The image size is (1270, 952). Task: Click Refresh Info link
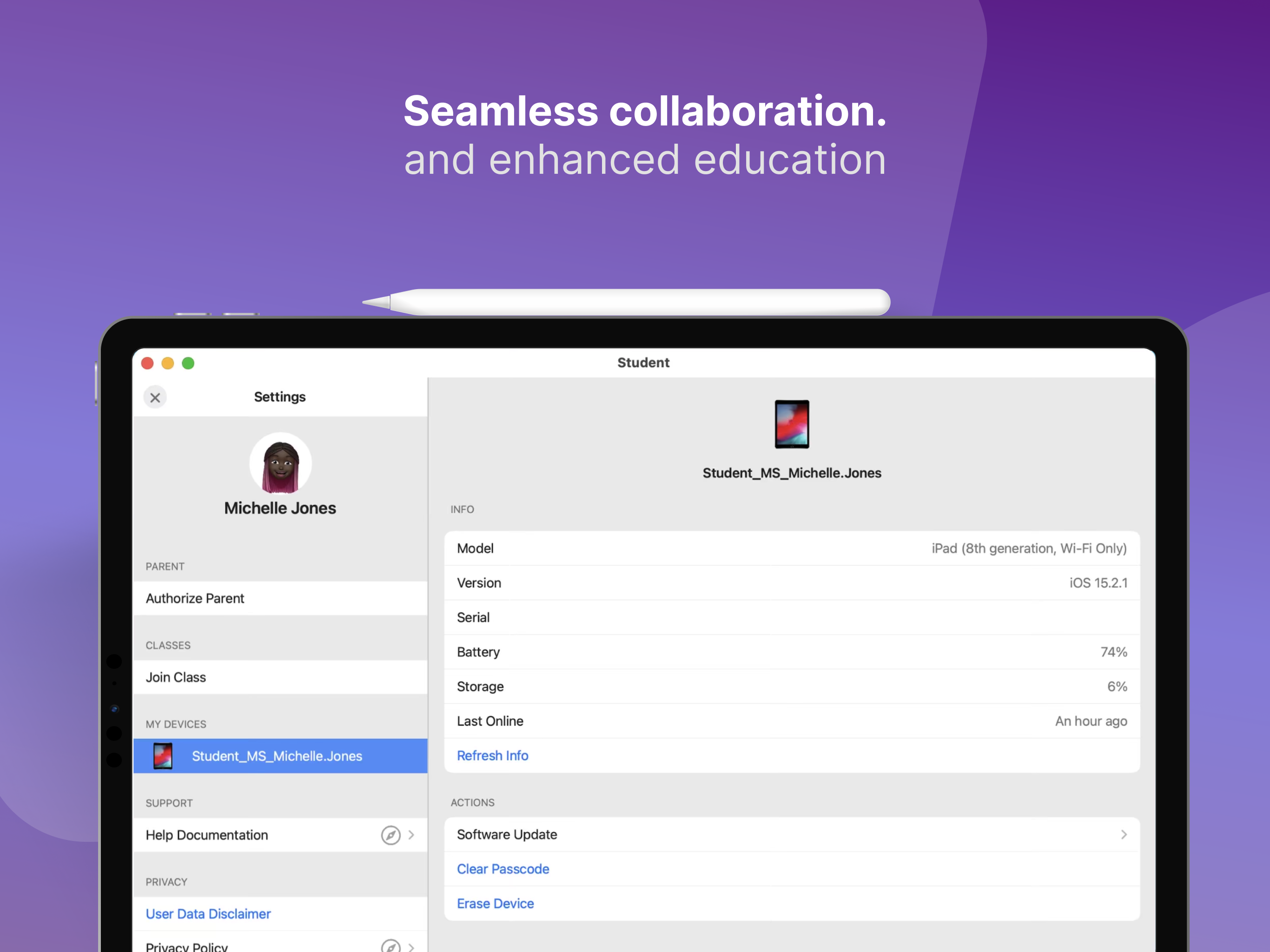click(x=492, y=756)
